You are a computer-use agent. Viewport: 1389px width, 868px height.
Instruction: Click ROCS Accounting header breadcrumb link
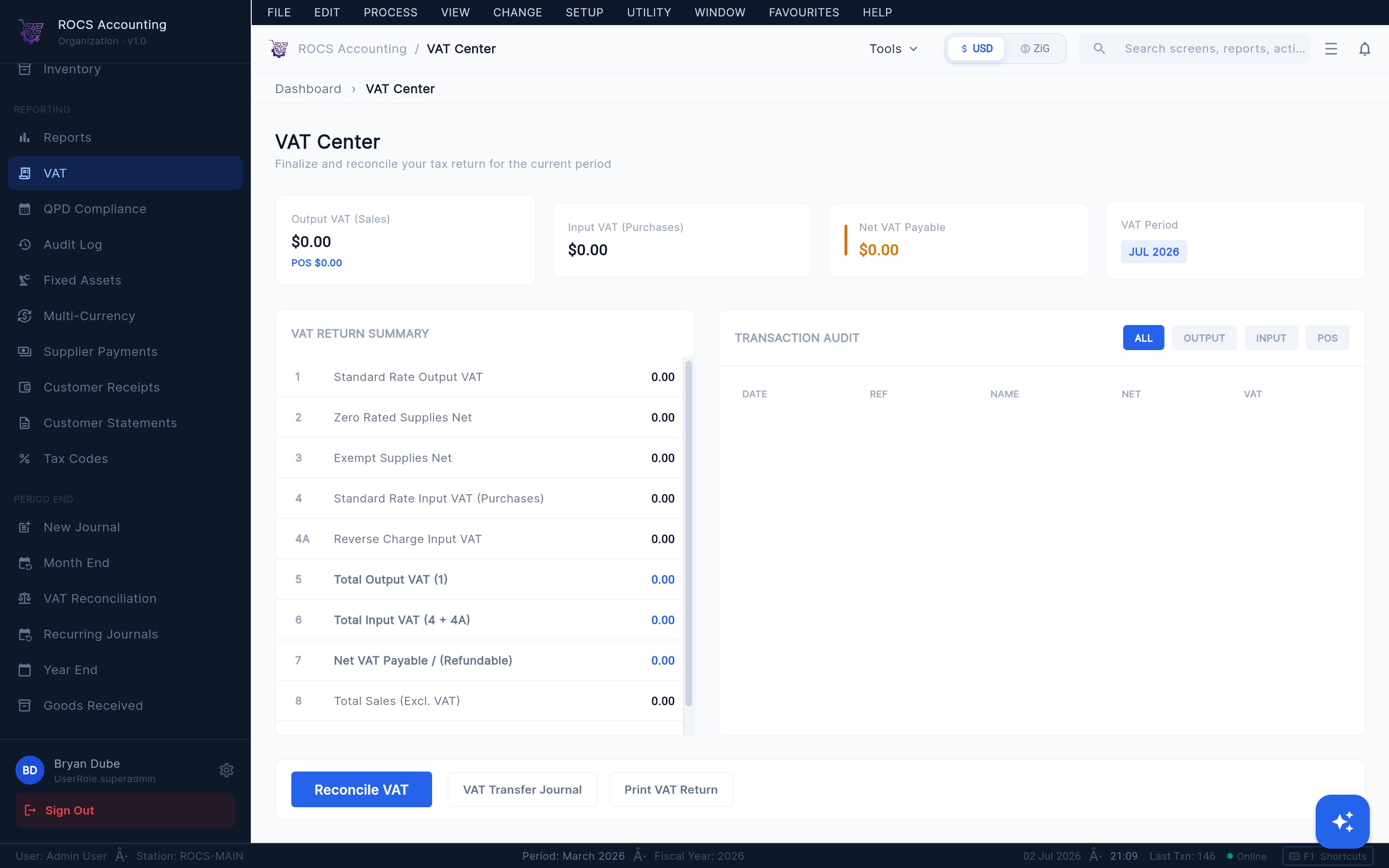(353, 49)
